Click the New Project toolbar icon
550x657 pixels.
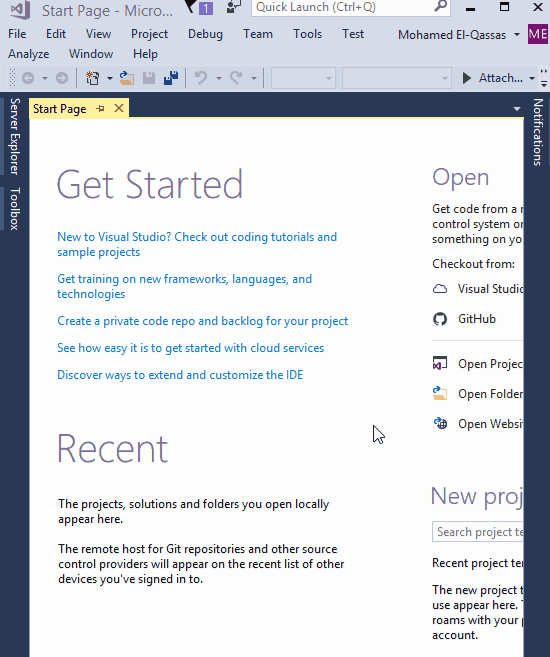point(93,78)
